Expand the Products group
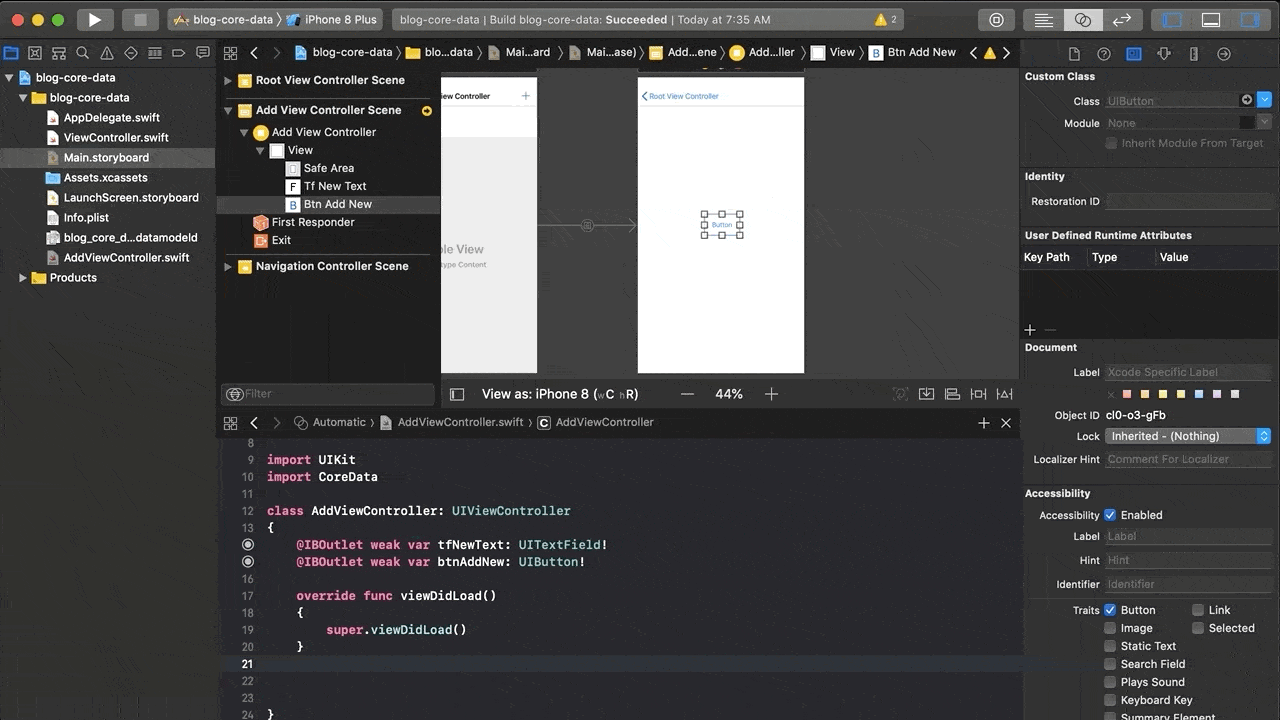Viewport: 1280px width, 720px height. [x=23, y=278]
